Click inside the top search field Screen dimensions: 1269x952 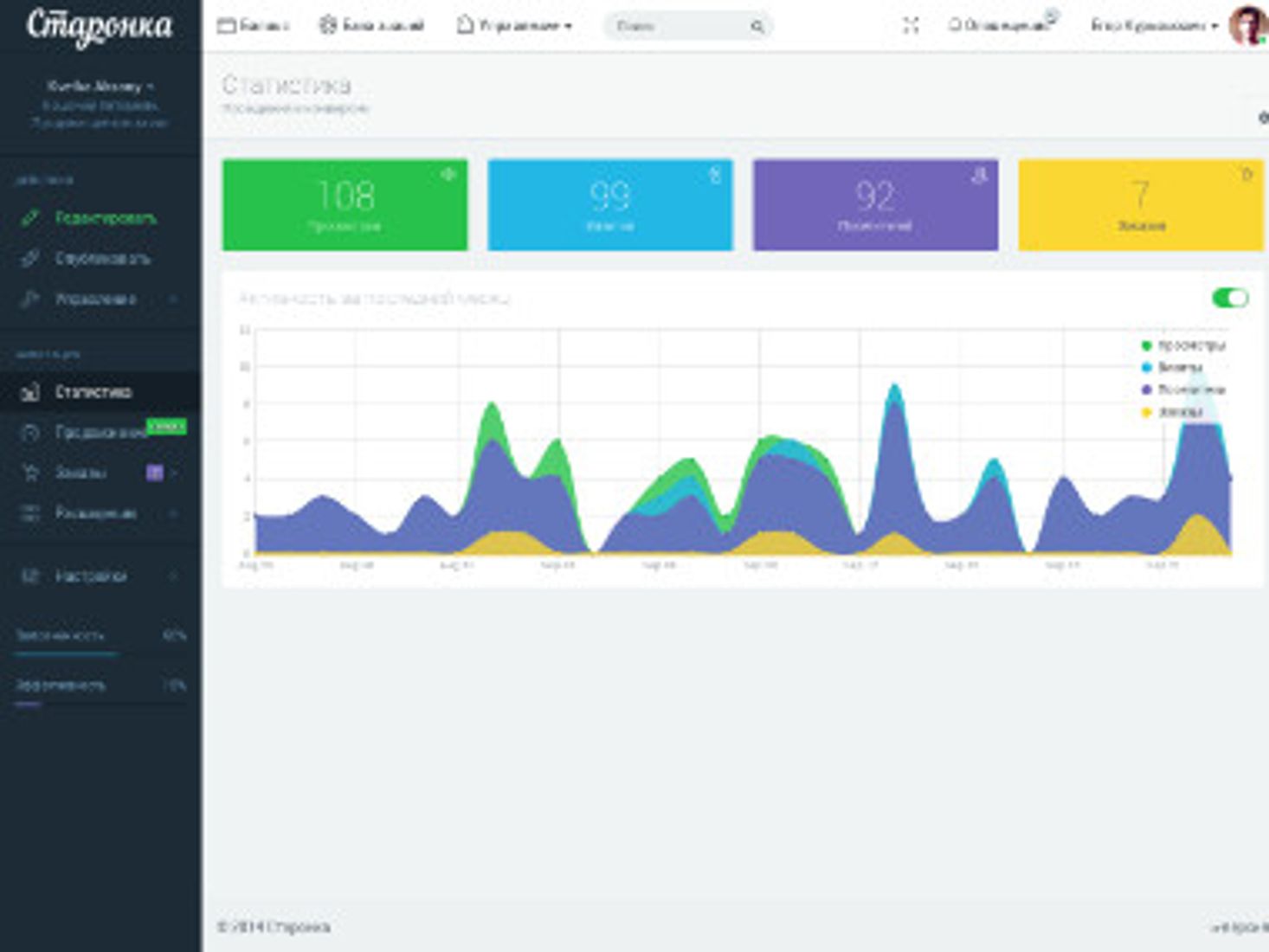[680, 26]
